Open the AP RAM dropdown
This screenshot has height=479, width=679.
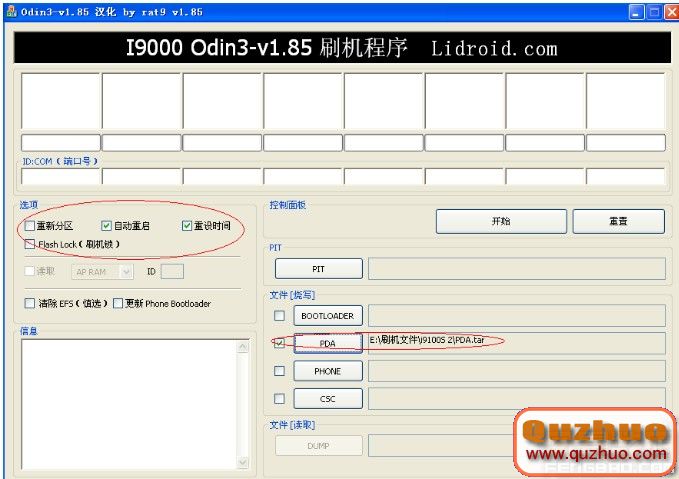point(102,272)
